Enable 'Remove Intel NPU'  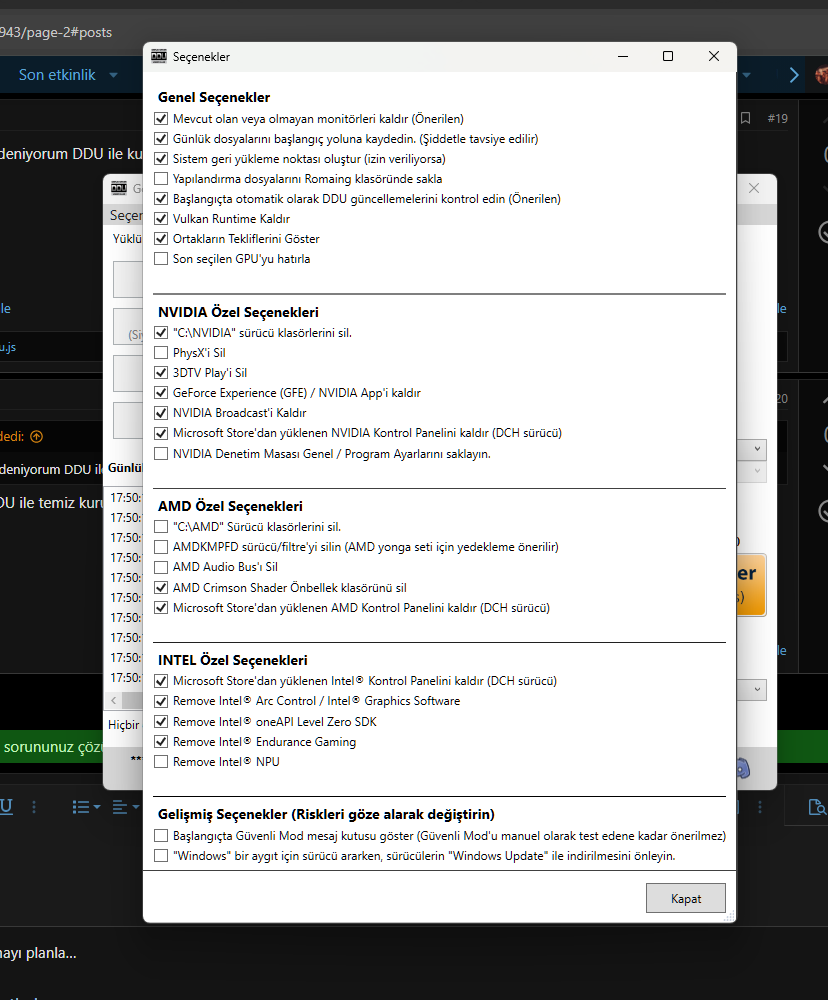click(161, 761)
